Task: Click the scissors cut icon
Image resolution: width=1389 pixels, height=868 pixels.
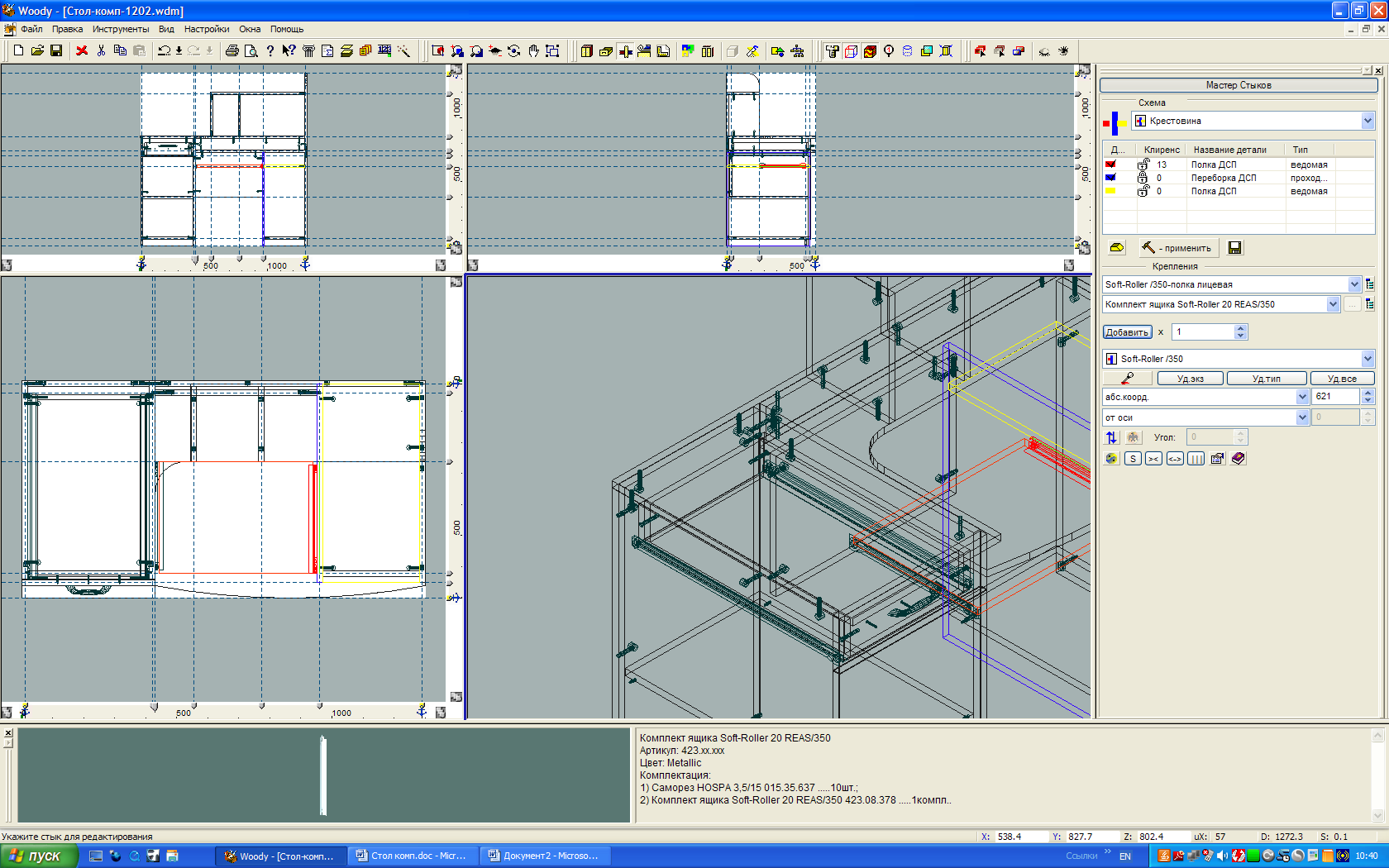Action: point(101,50)
